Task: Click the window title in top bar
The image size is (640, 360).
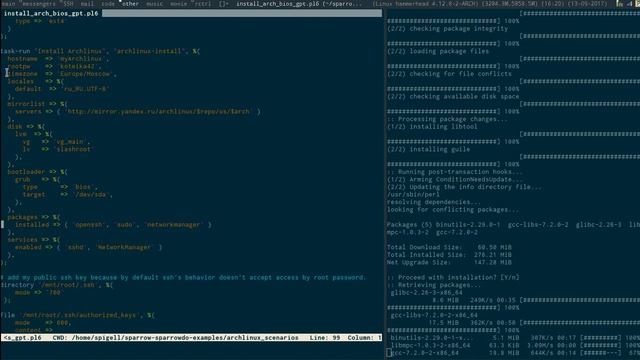Action: 299,4
